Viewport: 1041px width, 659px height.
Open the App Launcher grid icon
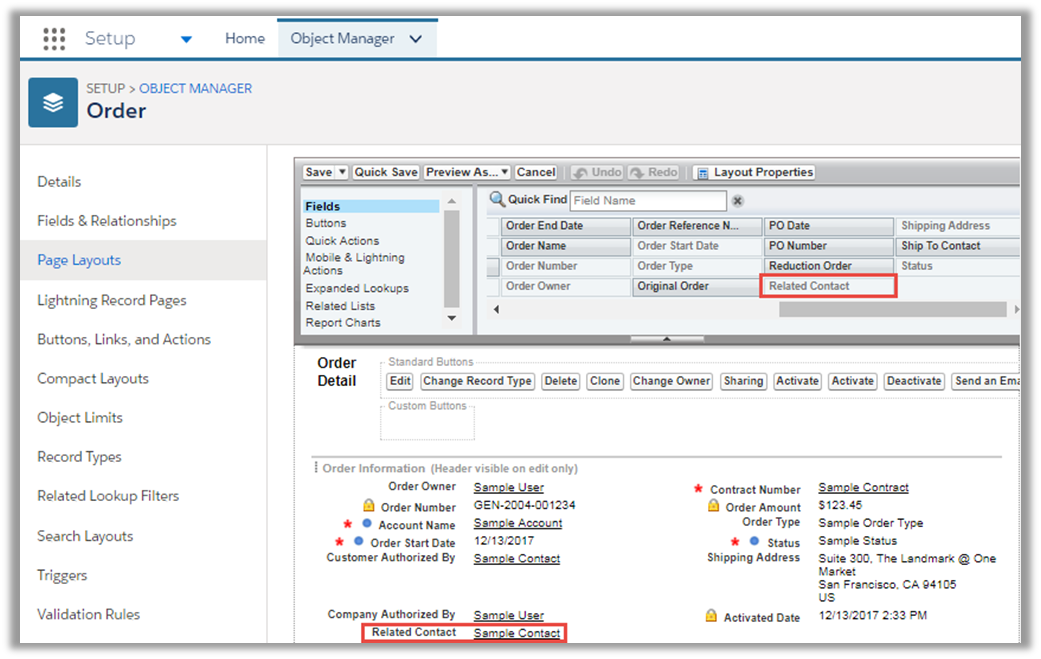(54, 39)
